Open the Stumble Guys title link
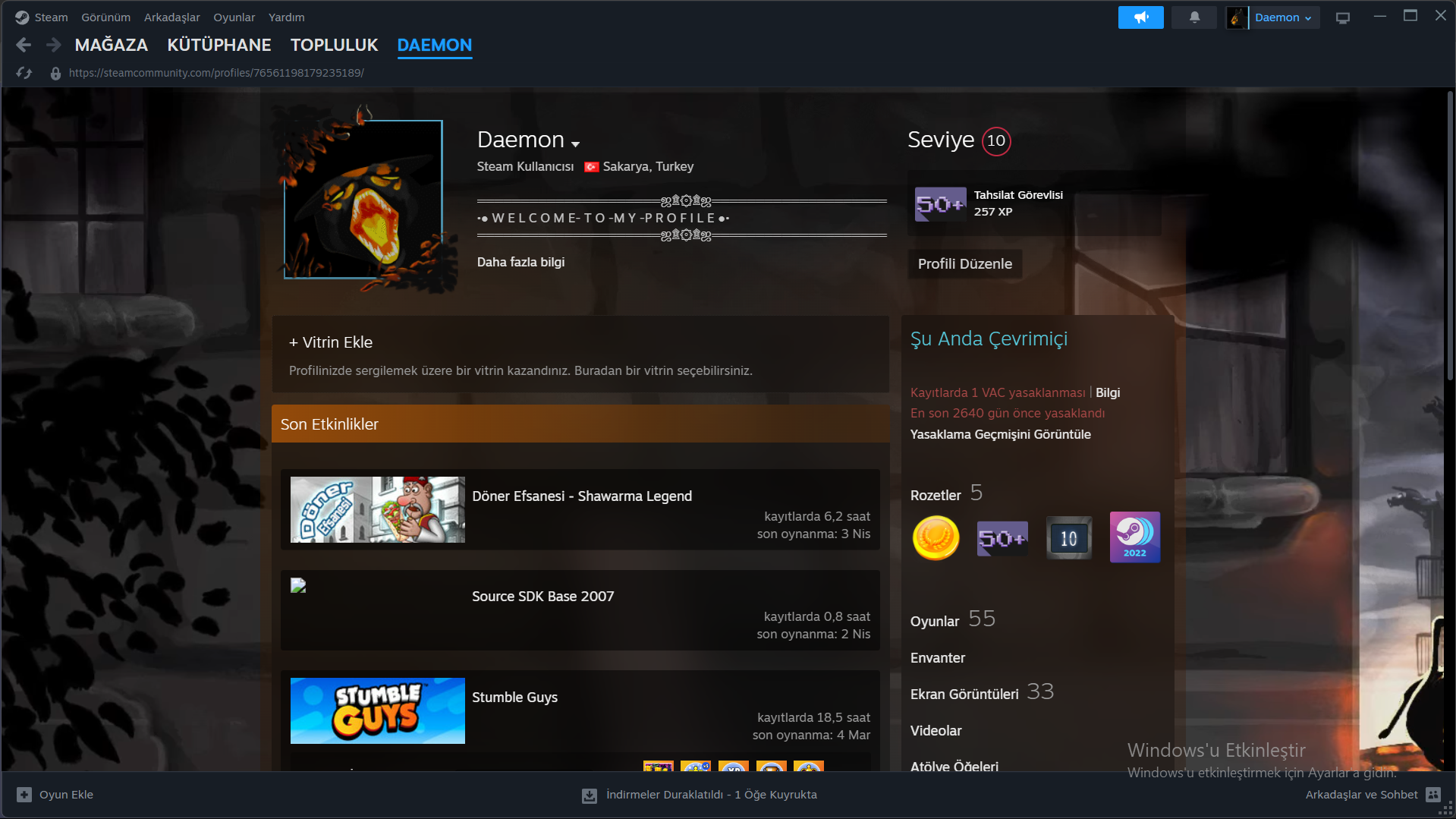Screen dimensions: 1456x819 pyautogui.click(x=514, y=698)
